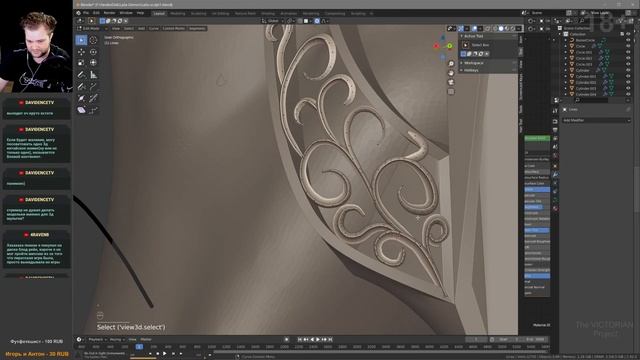Click the jump to start playback button
Viewport: 640px width, 360px height.
click(300, 340)
